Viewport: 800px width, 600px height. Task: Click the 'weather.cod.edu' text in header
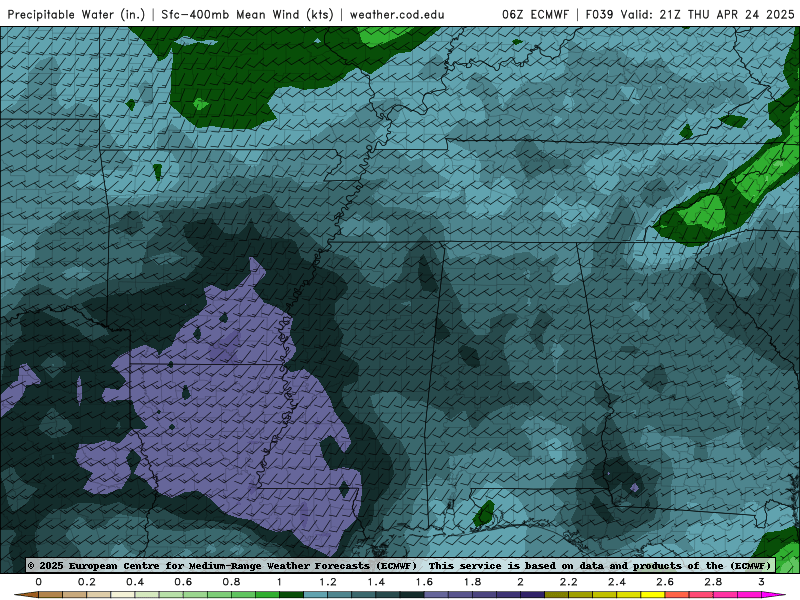pyautogui.click(x=397, y=15)
